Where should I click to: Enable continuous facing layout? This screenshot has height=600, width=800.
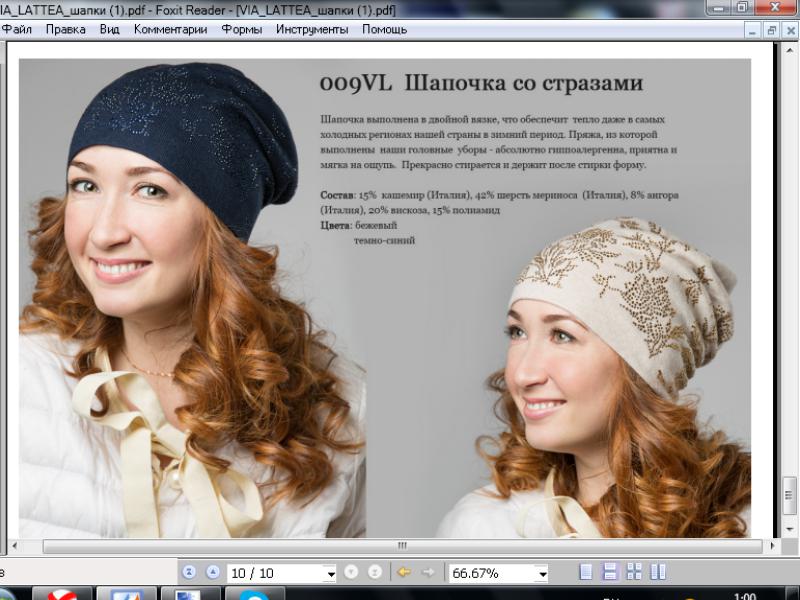tap(657, 572)
